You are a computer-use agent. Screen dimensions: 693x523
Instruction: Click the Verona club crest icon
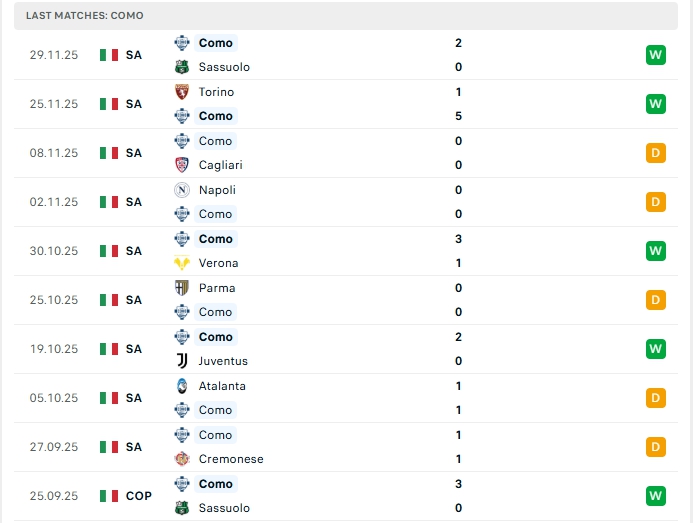pos(181,263)
